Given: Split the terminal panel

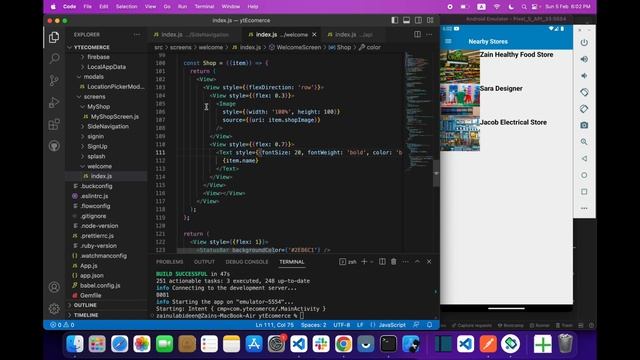Looking at the screenshot, I should (382, 262).
